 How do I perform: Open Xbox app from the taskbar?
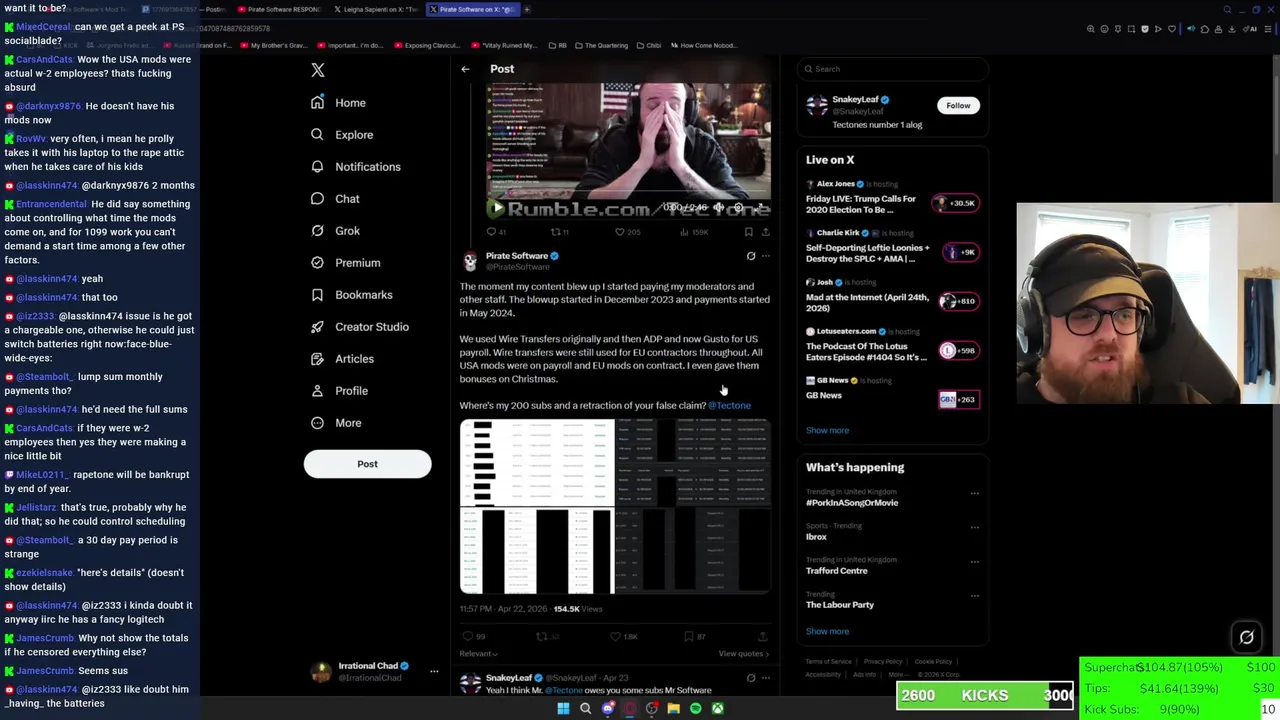717,709
